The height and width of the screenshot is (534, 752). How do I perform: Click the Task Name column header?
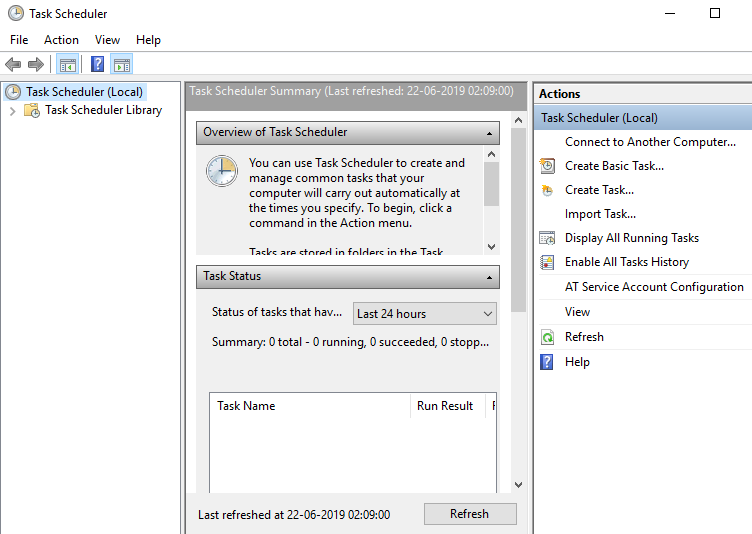[x=246, y=406]
